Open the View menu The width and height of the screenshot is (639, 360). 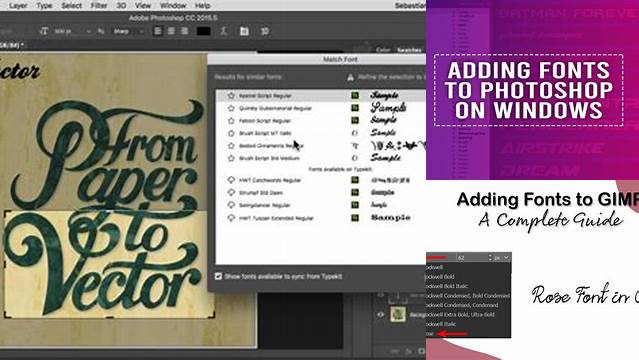pyautogui.click(x=143, y=6)
